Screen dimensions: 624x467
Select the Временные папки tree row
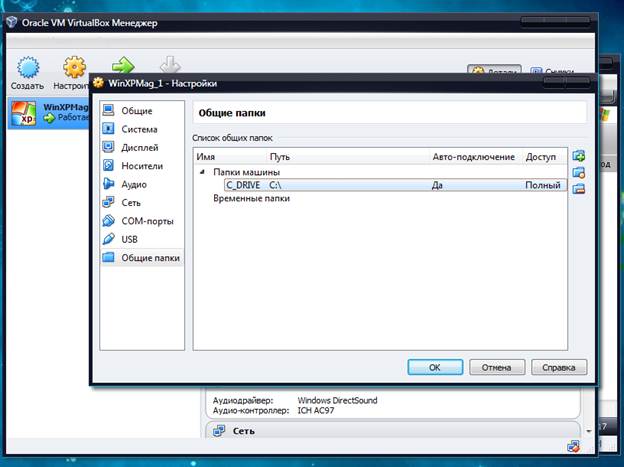coord(251,198)
